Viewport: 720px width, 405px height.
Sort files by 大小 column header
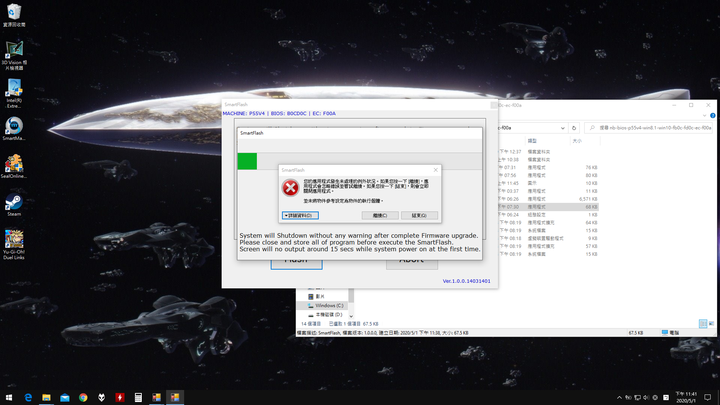[577, 141]
